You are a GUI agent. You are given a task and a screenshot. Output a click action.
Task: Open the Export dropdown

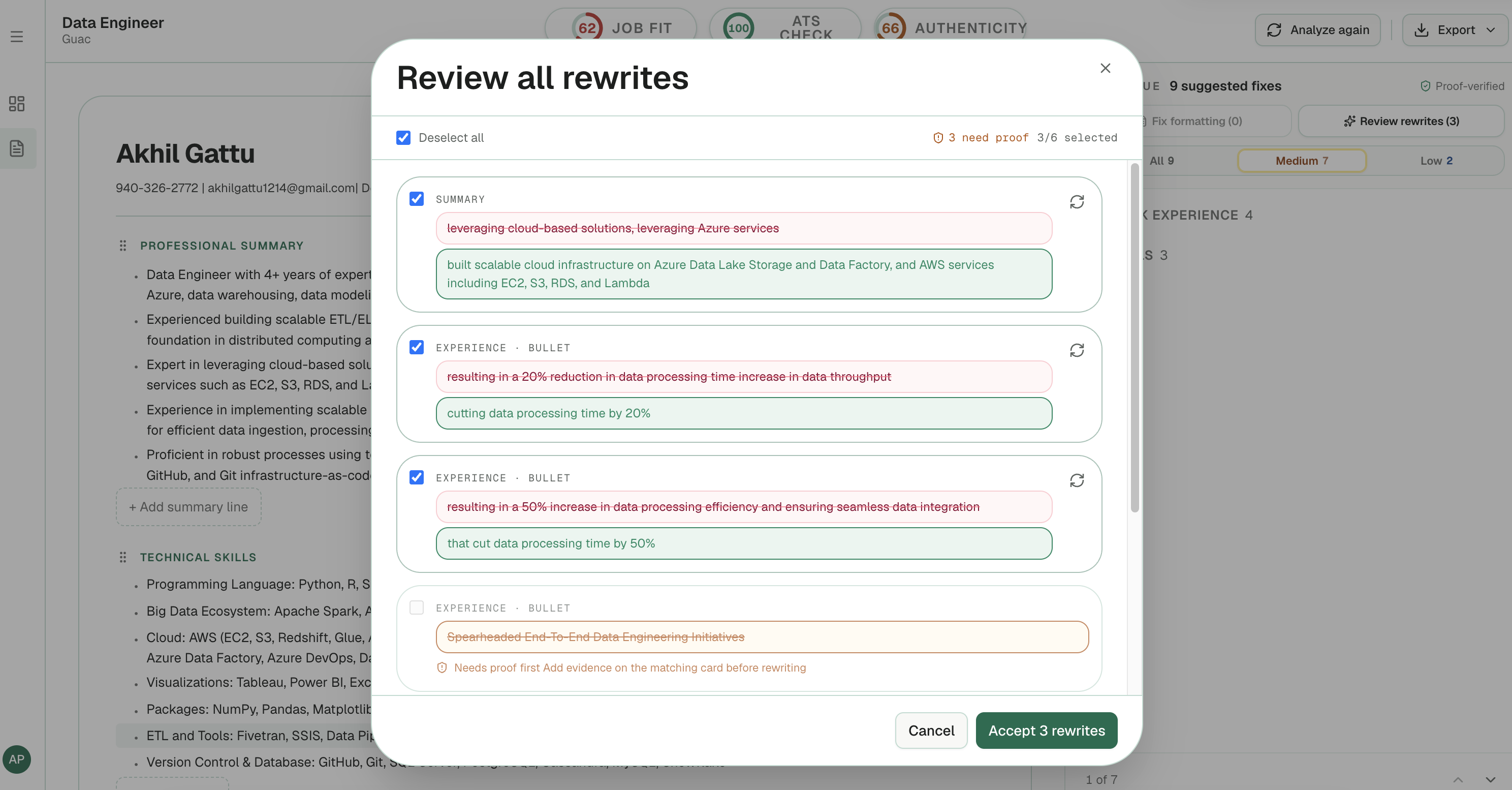click(1455, 29)
